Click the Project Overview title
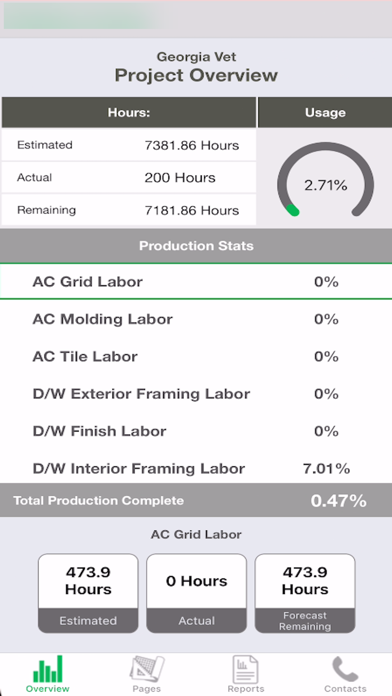Screen dimensions: 392x696 point(196,75)
